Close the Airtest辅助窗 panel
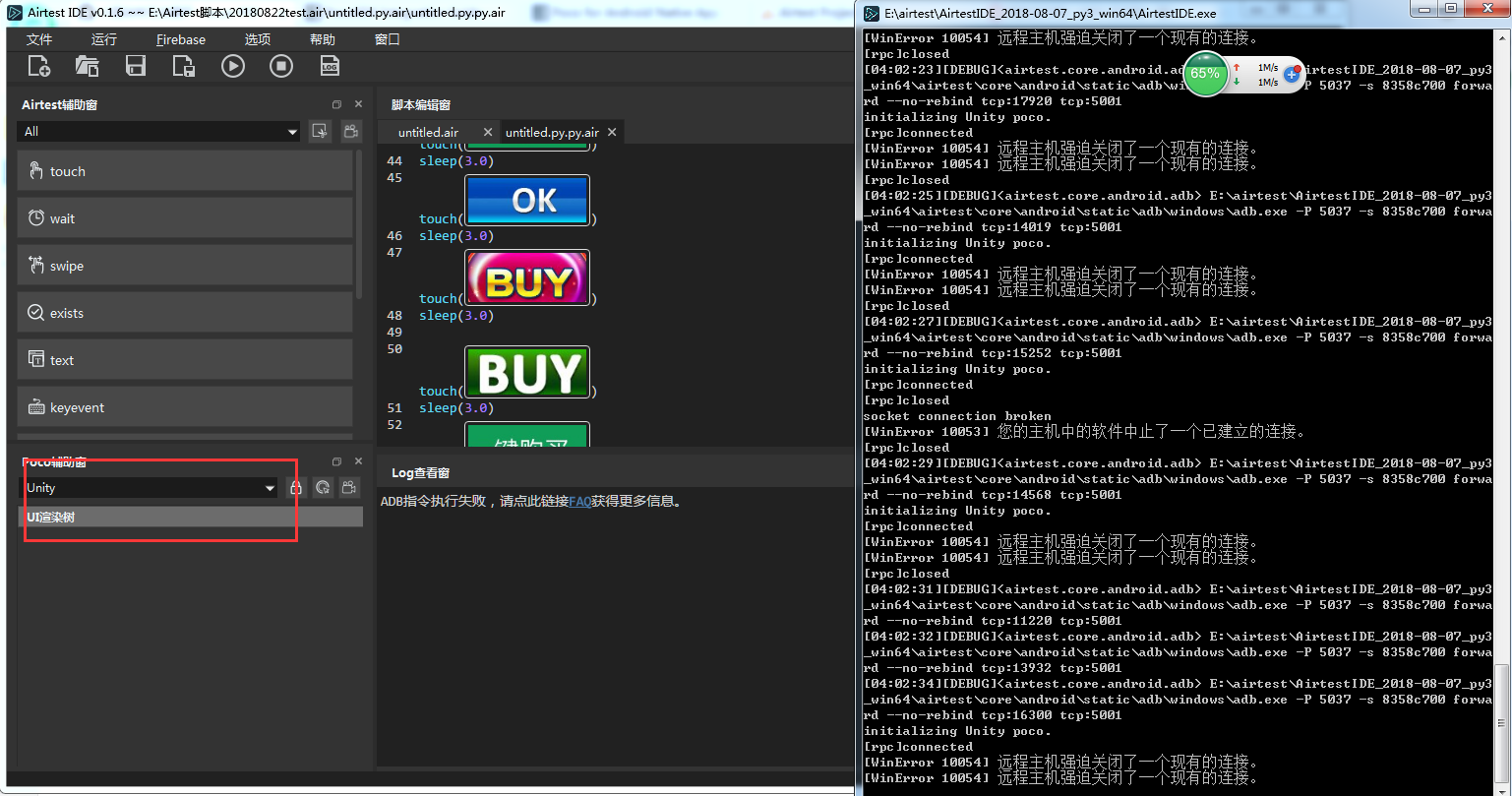The height and width of the screenshot is (796, 1512). click(358, 104)
